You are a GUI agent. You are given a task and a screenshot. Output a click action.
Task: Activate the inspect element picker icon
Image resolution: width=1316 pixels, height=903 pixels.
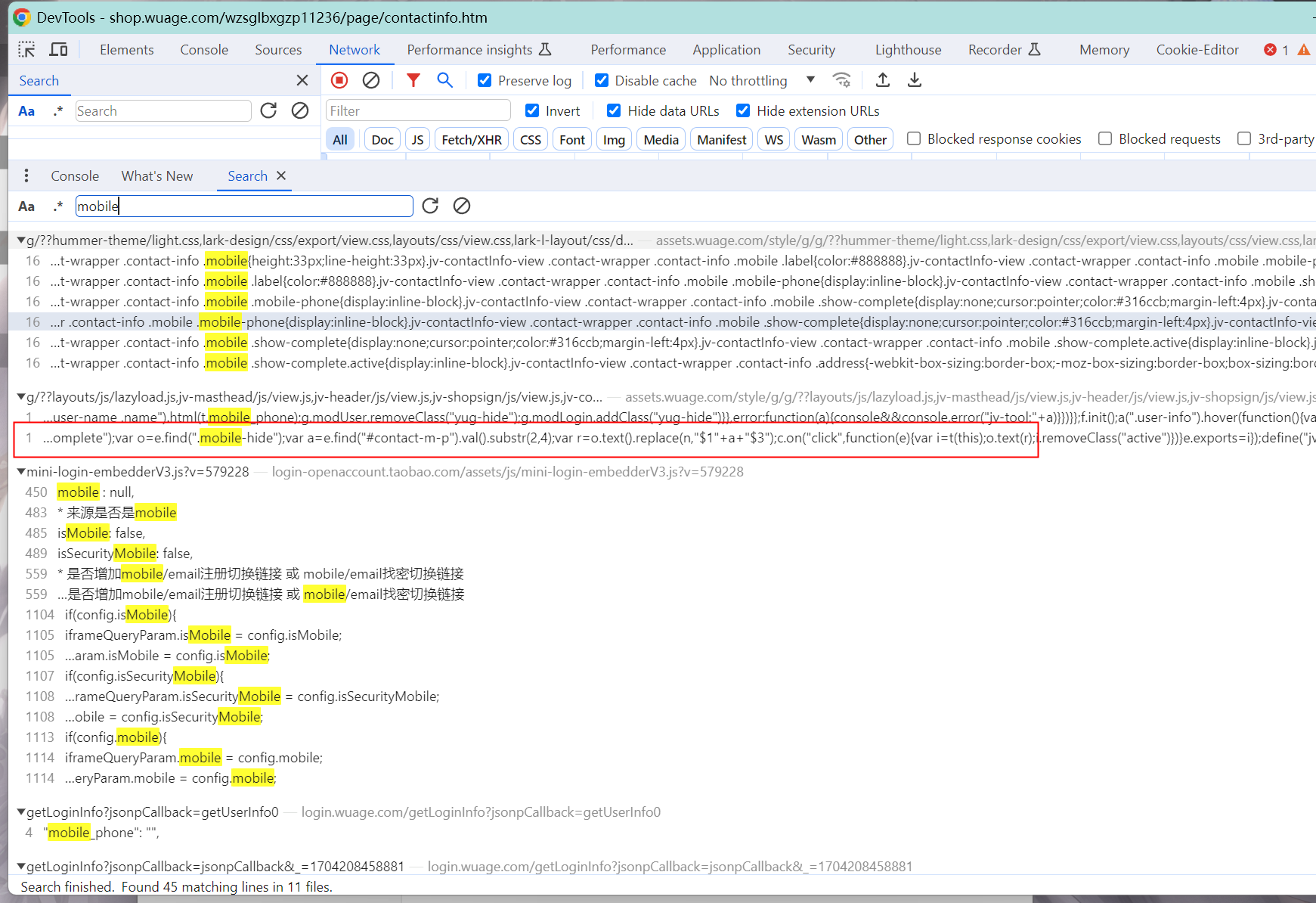(26, 50)
